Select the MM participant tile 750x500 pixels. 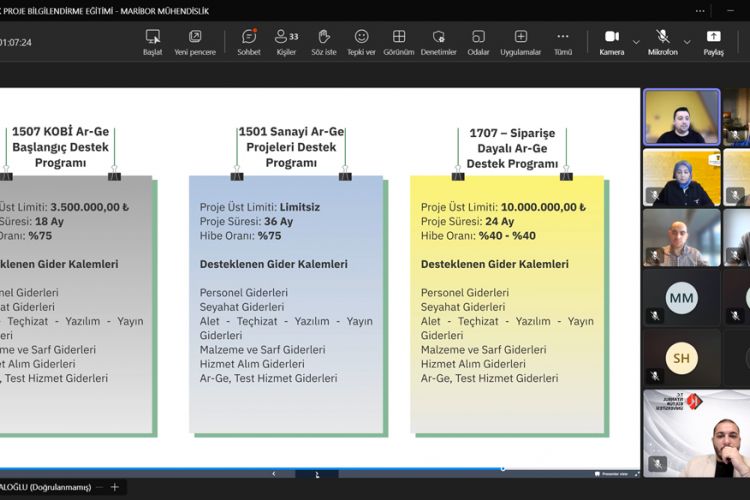681,297
